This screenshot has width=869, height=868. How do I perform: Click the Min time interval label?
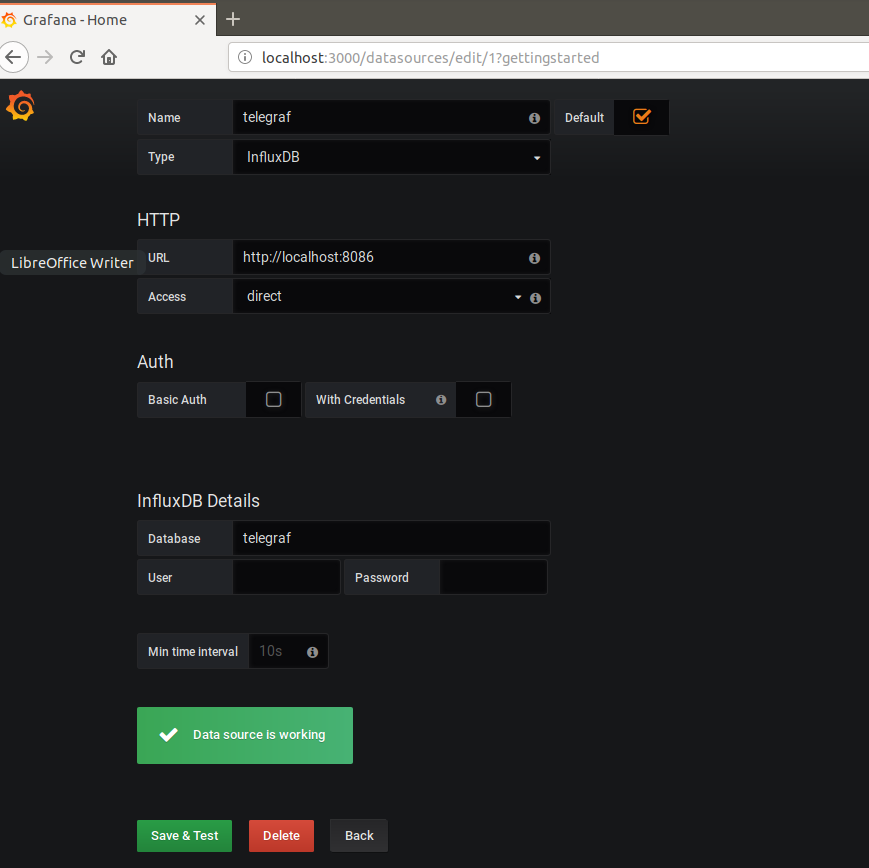click(x=193, y=651)
